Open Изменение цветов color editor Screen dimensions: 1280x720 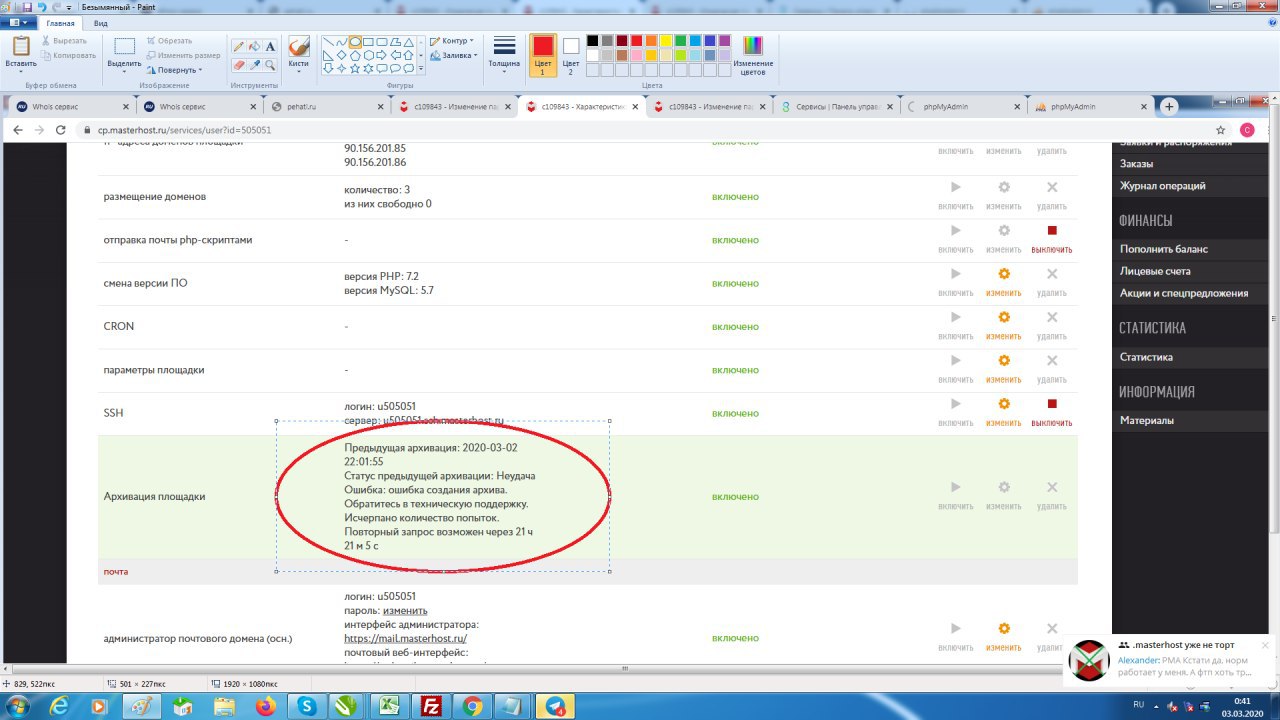pos(753,56)
